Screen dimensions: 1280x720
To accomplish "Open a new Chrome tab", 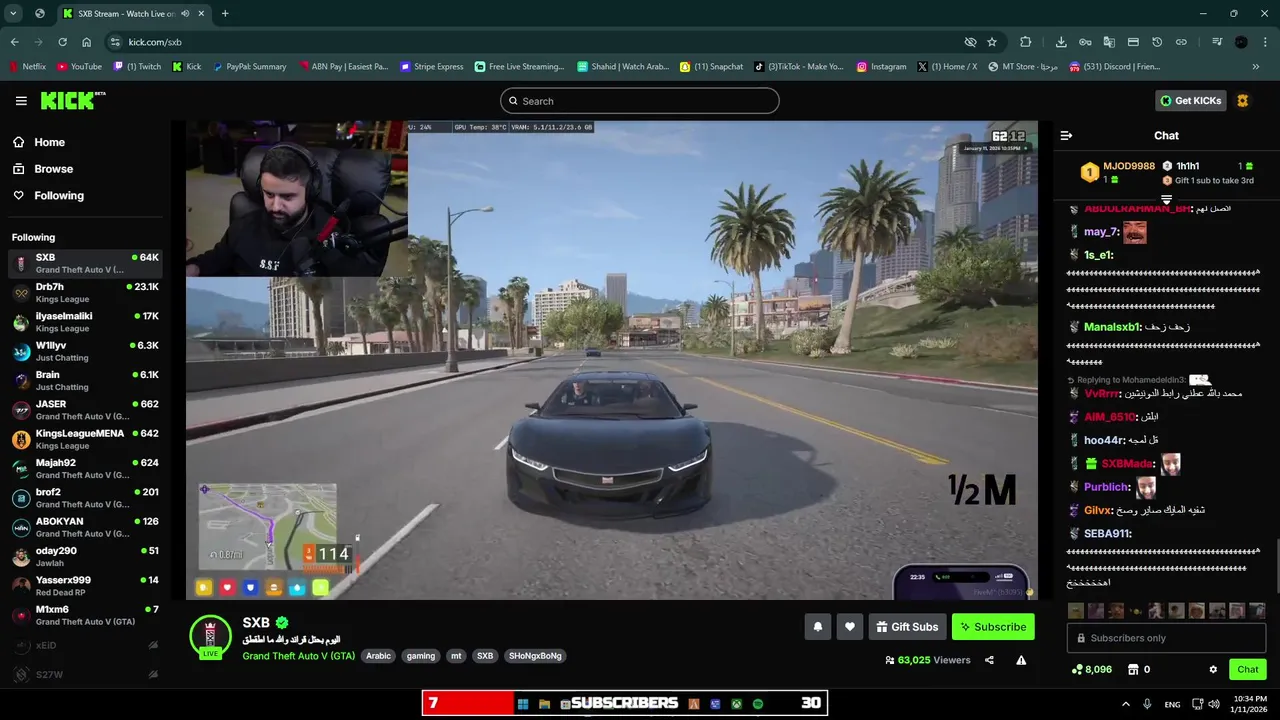I will tap(225, 13).
